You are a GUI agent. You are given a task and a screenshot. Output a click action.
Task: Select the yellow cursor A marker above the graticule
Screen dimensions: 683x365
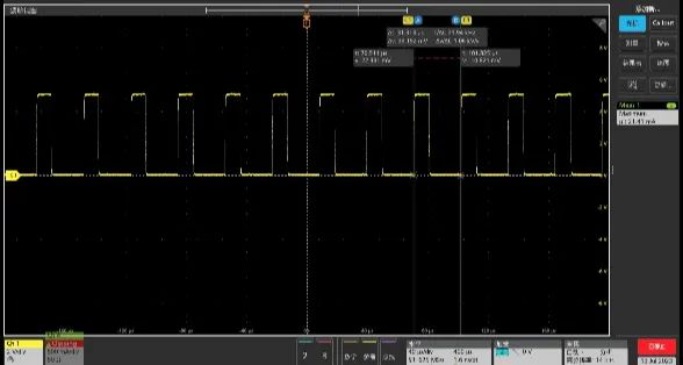407,20
